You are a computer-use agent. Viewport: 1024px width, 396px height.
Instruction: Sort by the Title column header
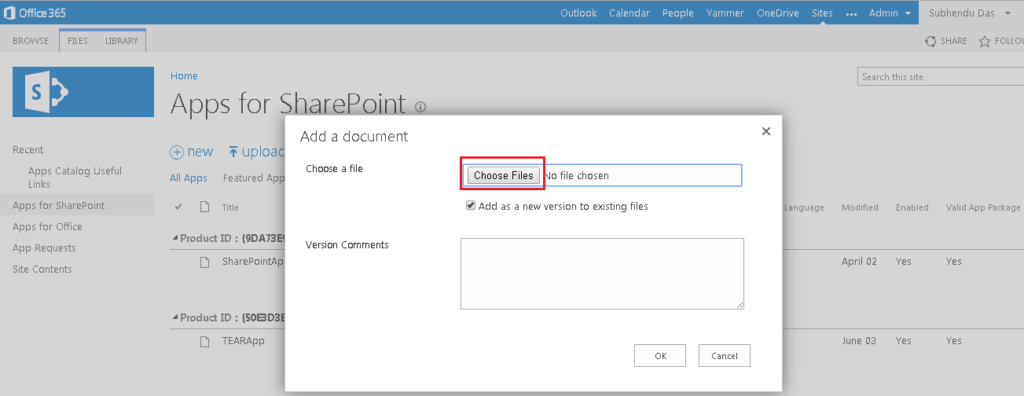[231, 208]
